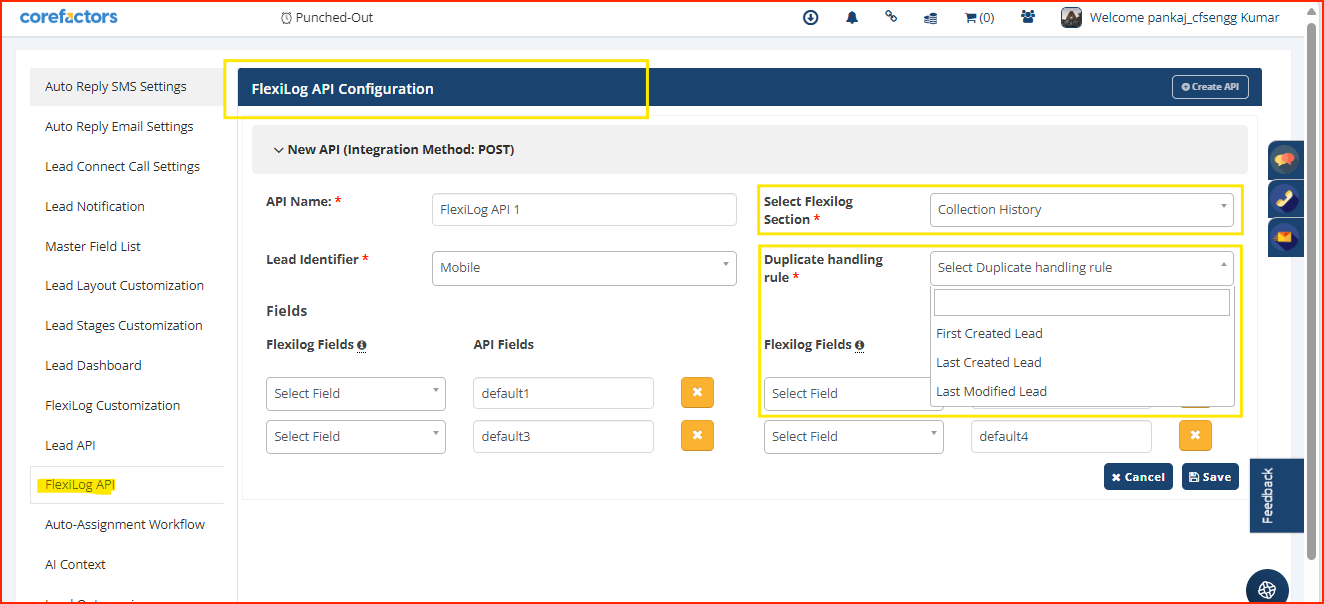
Task: Select Last Created Lead option
Action: pos(1082,363)
